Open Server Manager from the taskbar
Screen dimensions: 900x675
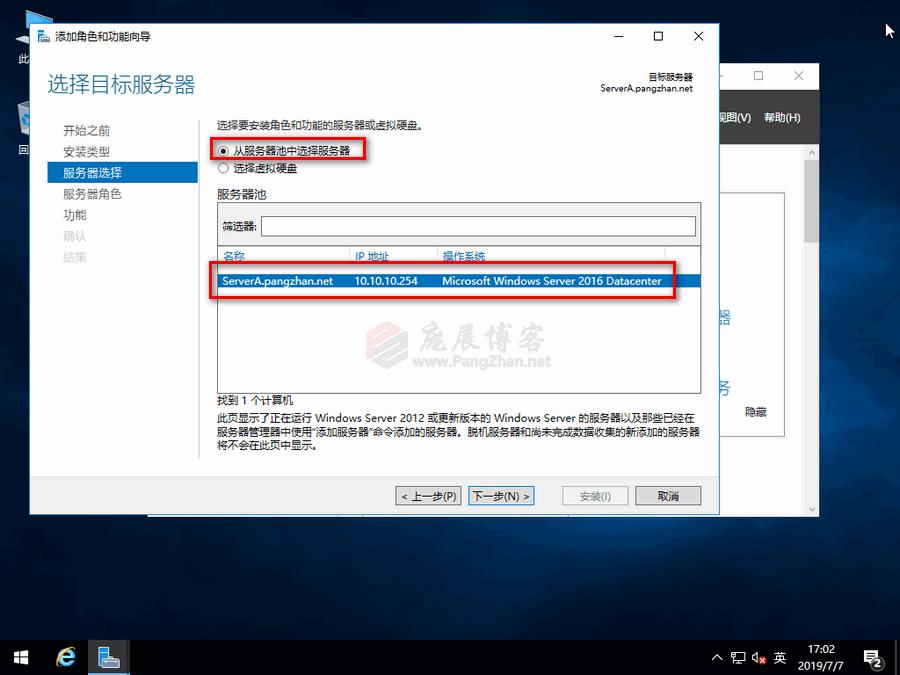[x=108, y=657]
